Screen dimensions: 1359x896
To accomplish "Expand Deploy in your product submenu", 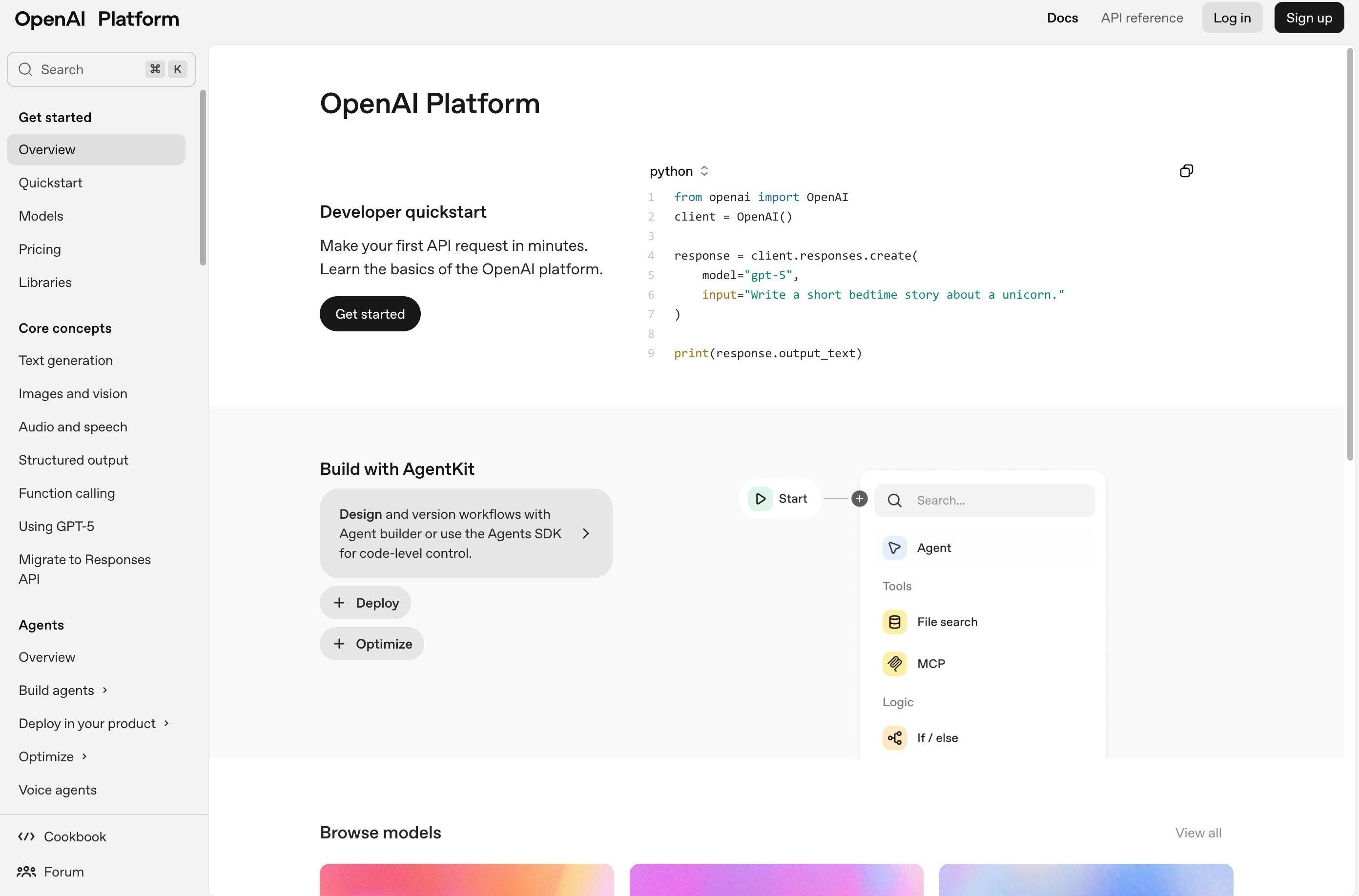I will click(x=166, y=723).
